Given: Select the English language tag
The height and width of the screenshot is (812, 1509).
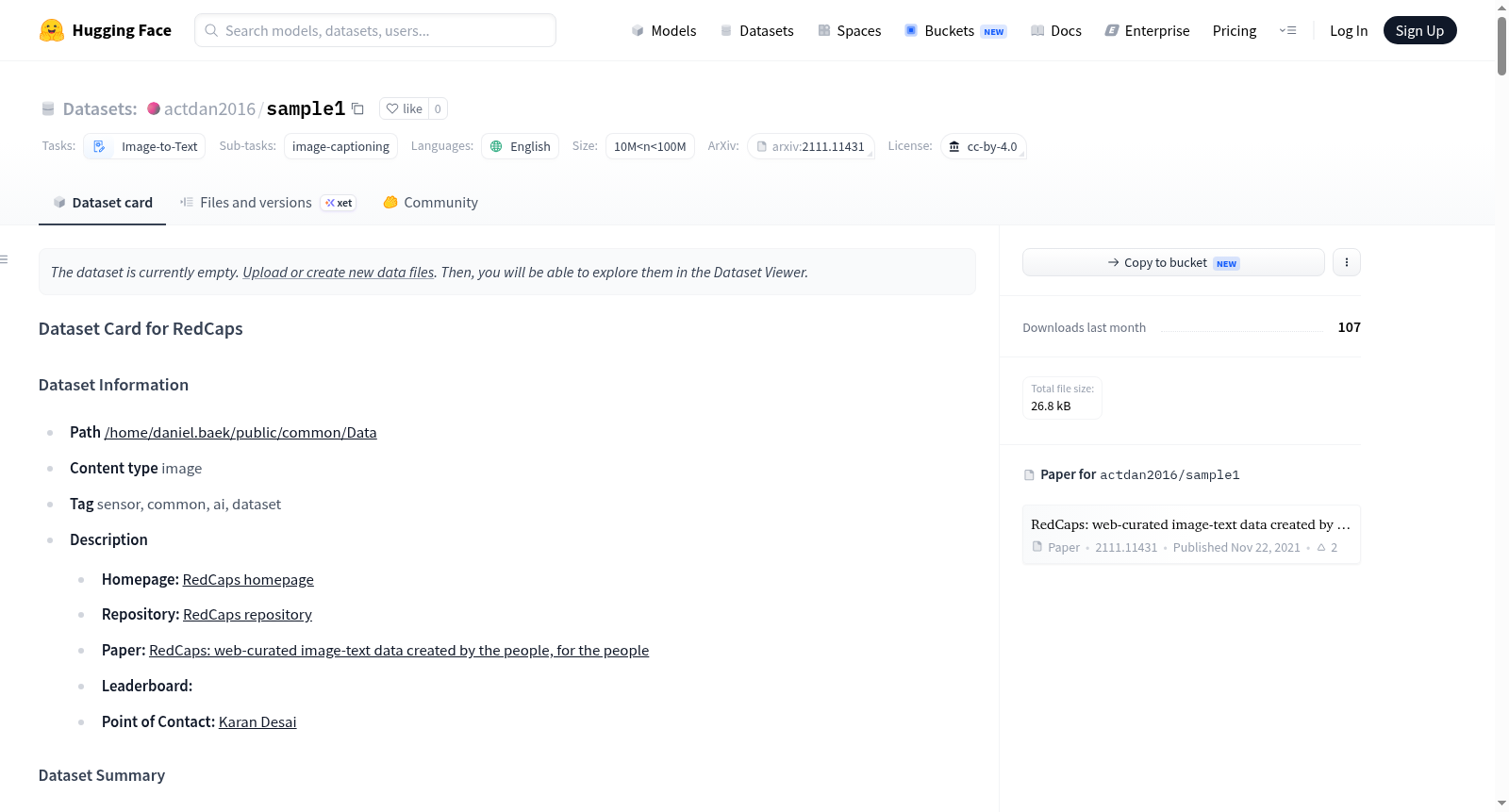Looking at the screenshot, I should pyautogui.click(x=520, y=146).
